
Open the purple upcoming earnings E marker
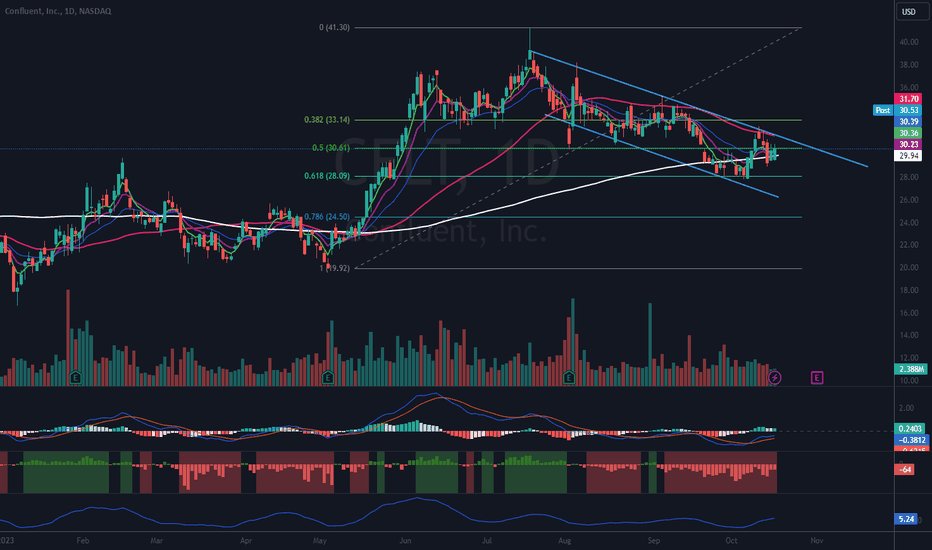(x=817, y=378)
